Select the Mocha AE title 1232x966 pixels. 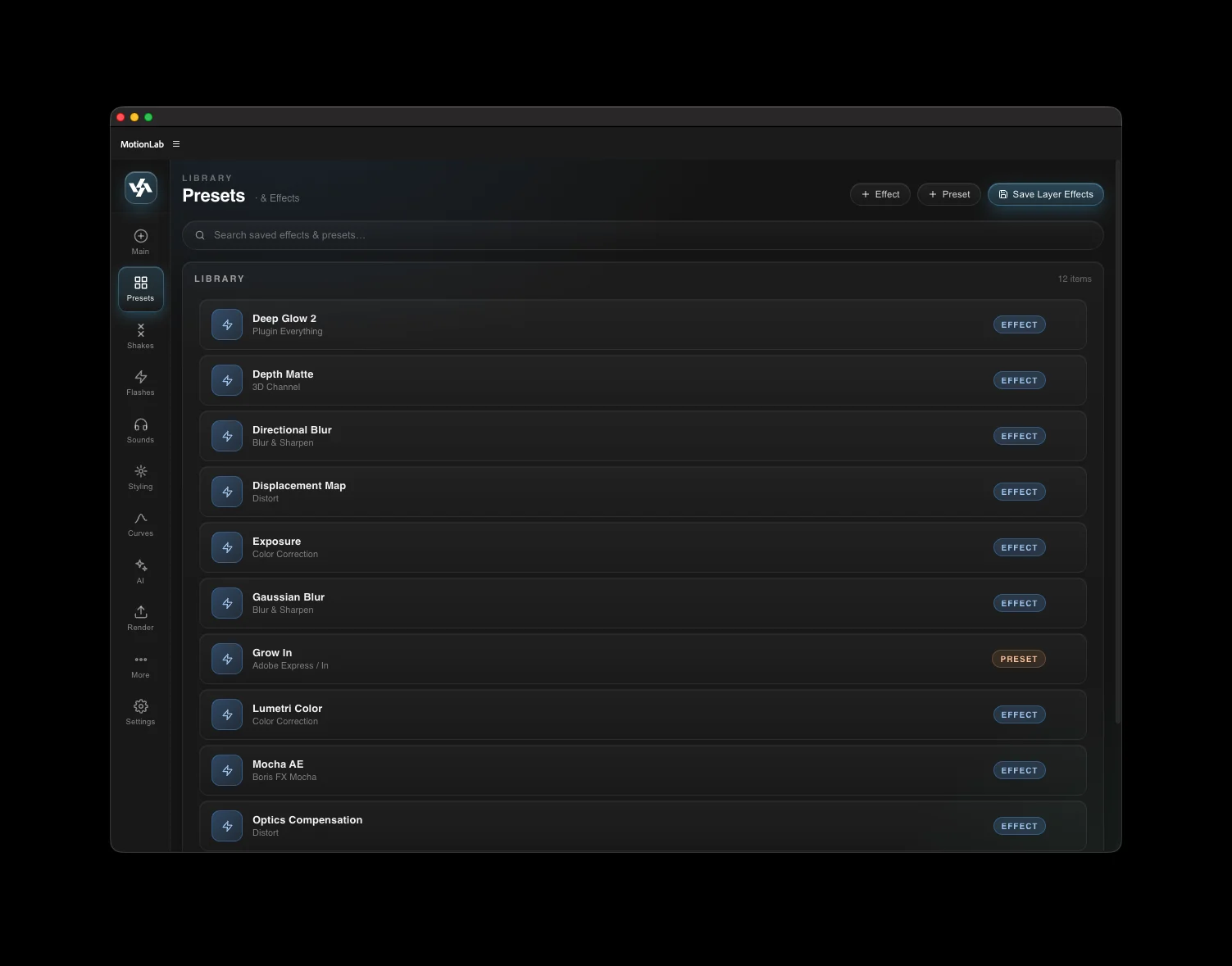[x=278, y=764]
